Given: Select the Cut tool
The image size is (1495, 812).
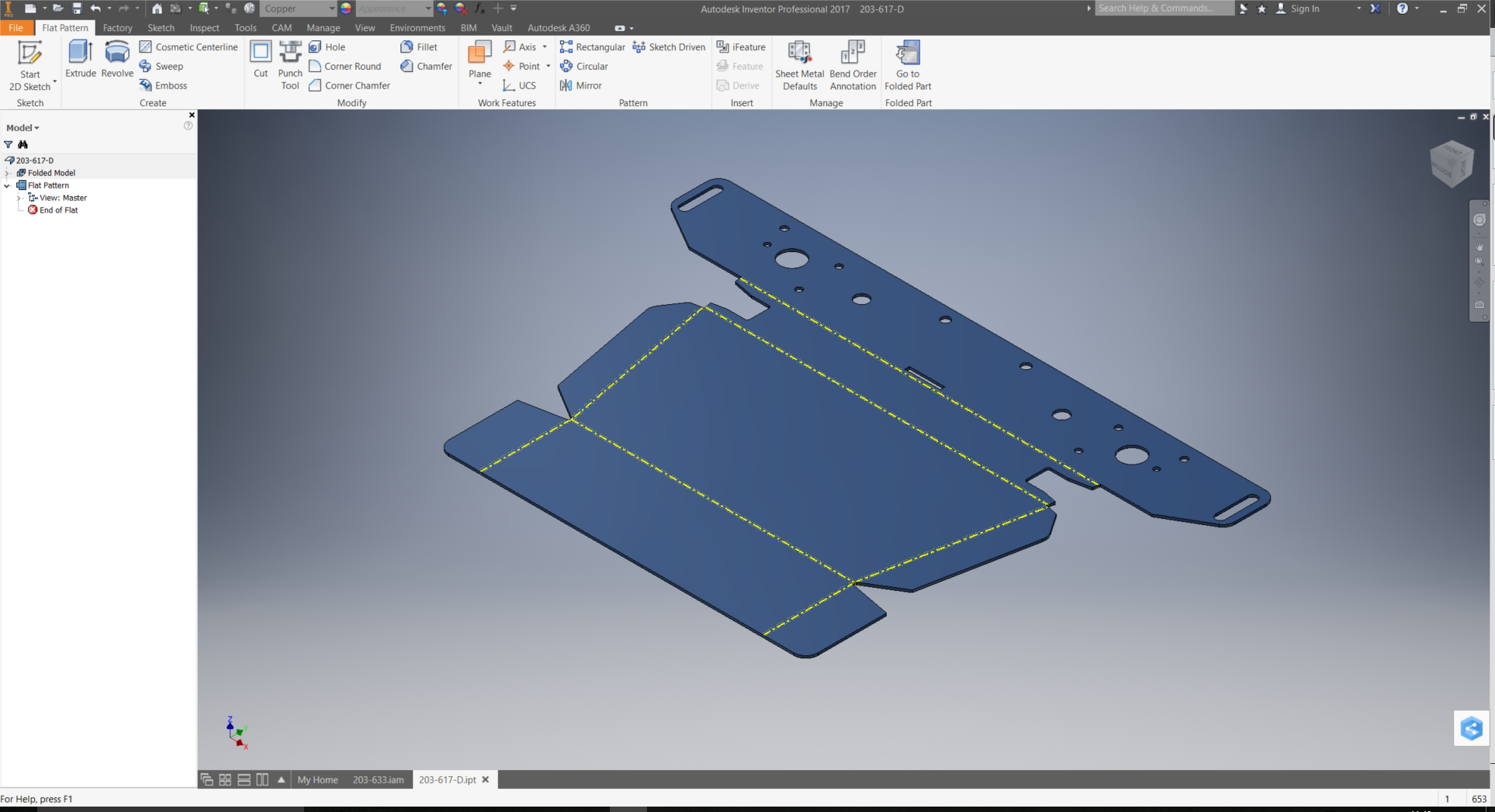Looking at the screenshot, I should pyautogui.click(x=261, y=59).
